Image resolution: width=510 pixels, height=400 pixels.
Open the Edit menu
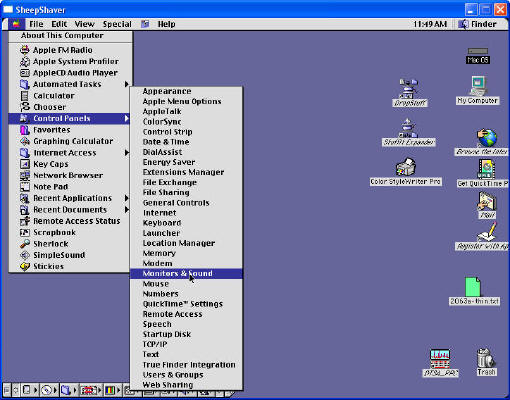click(59, 24)
